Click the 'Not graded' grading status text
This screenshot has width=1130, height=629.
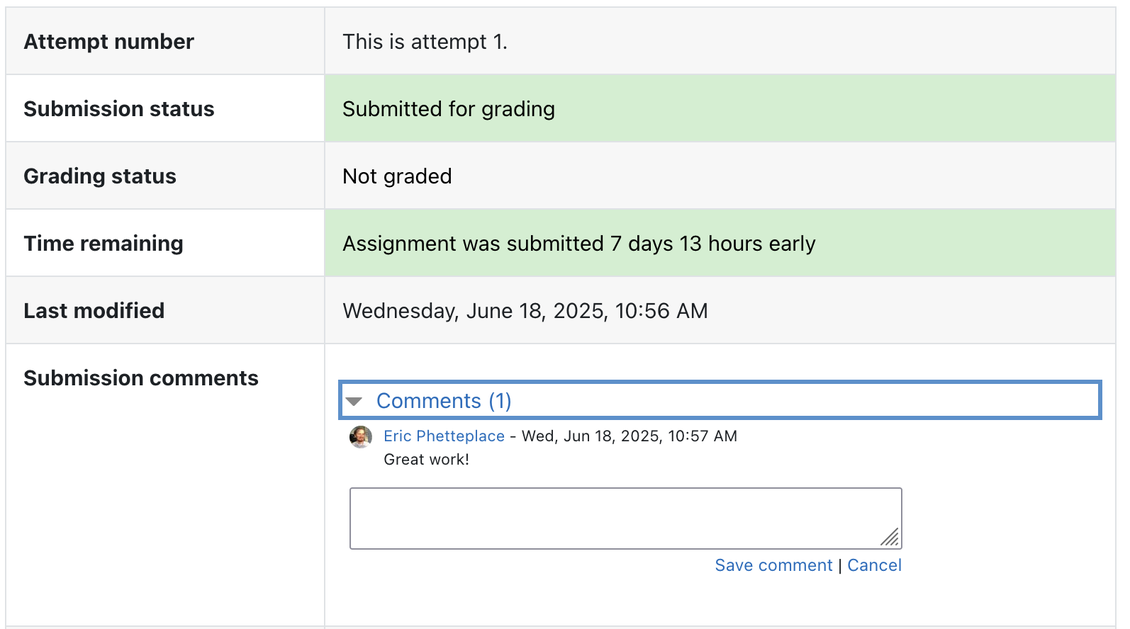[394, 175]
